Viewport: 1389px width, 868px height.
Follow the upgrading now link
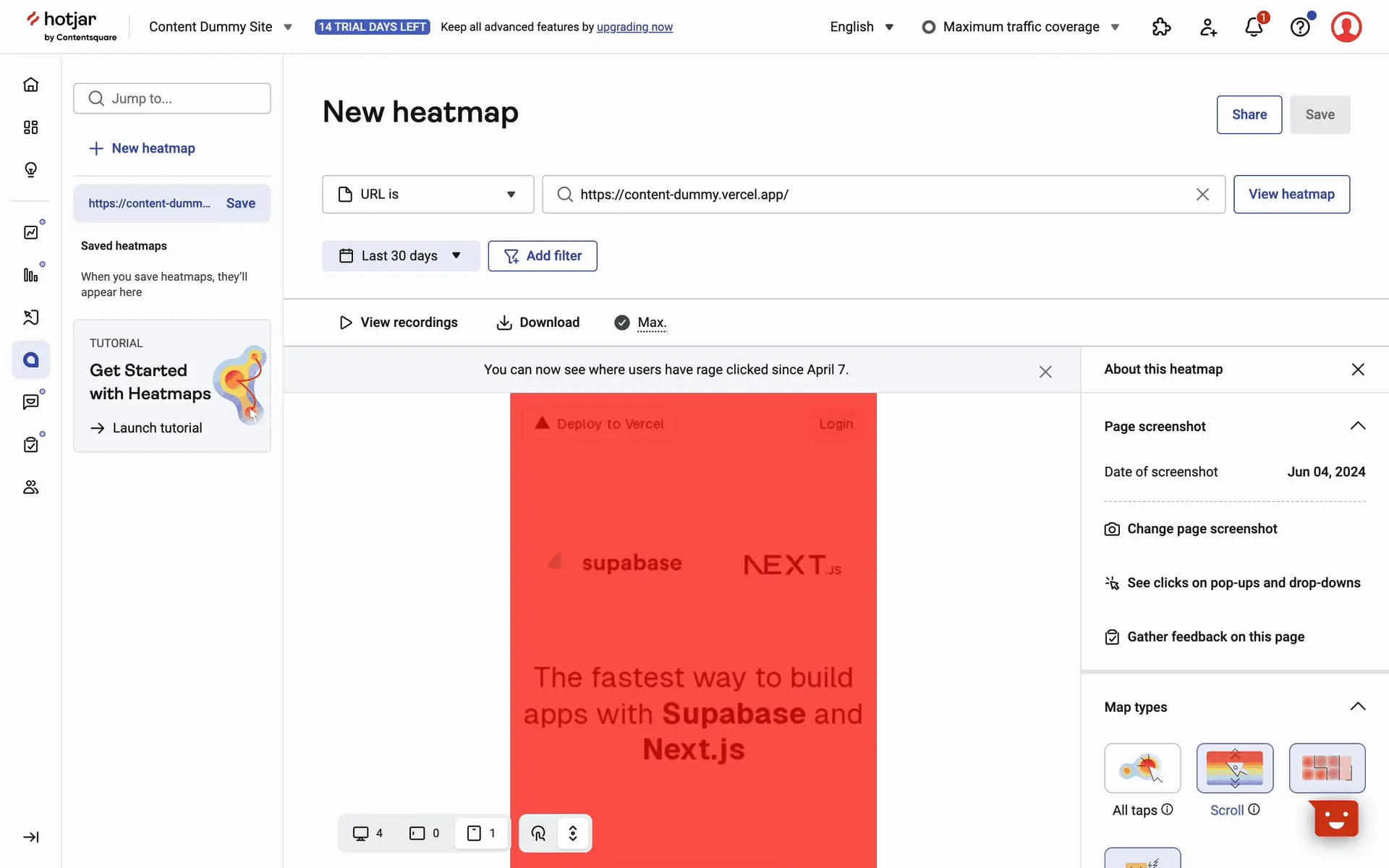(634, 27)
